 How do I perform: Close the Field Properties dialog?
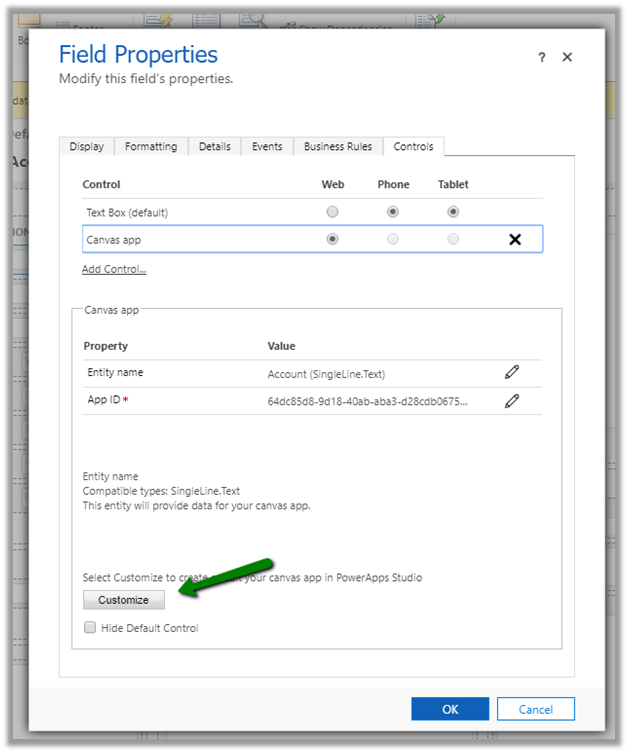(x=567, y=58)
